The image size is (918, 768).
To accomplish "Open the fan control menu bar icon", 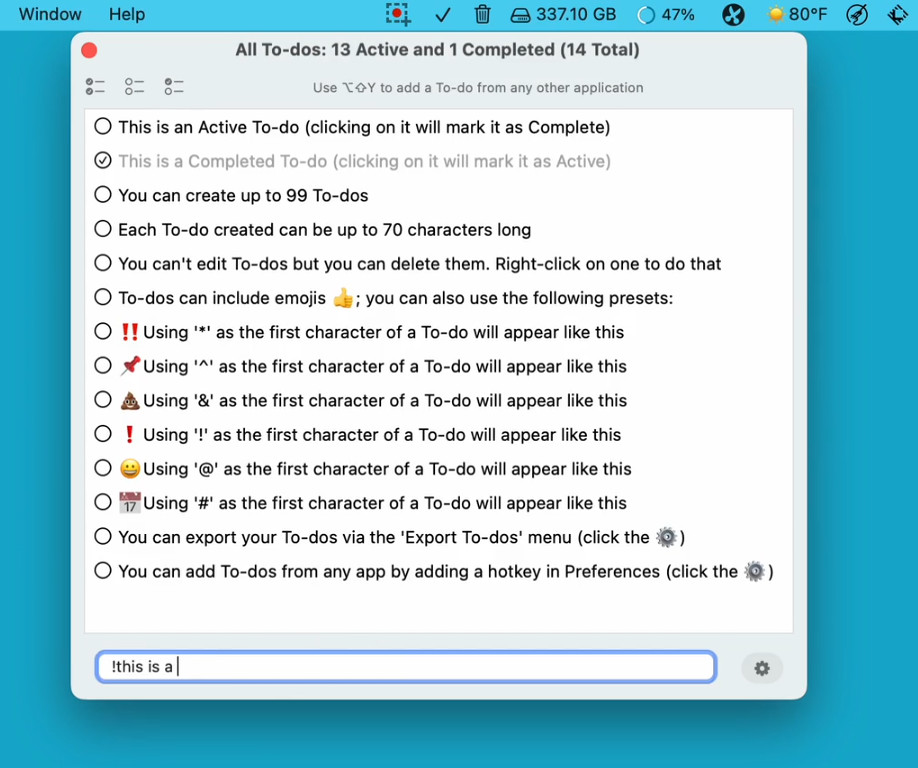I will 733,14.
